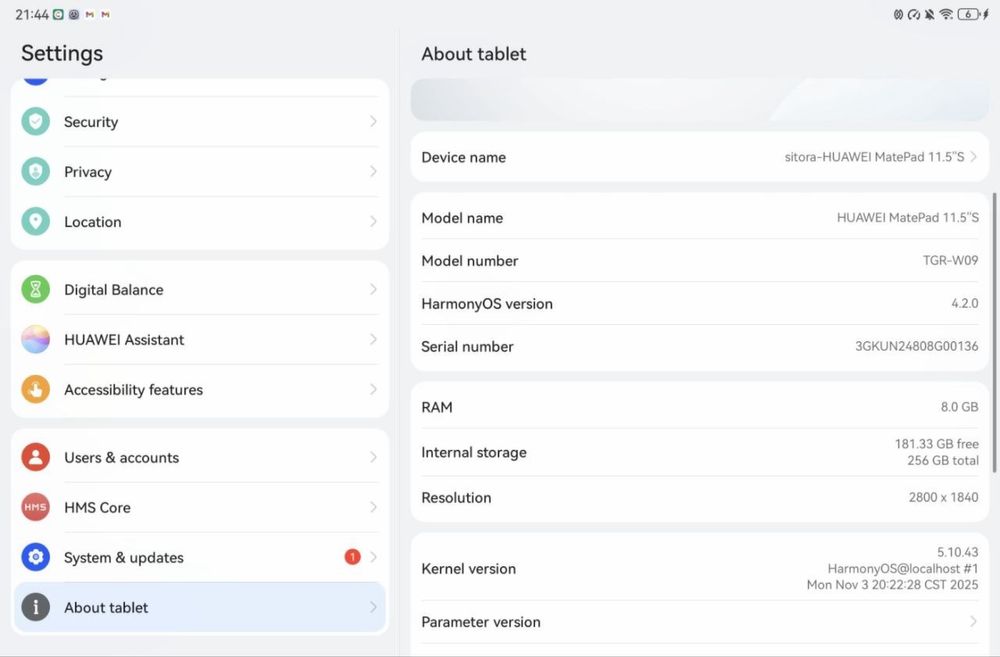The image size is (1000, 657).
Task: Tap the battery indicator in status bar
Action: point(968,15)
